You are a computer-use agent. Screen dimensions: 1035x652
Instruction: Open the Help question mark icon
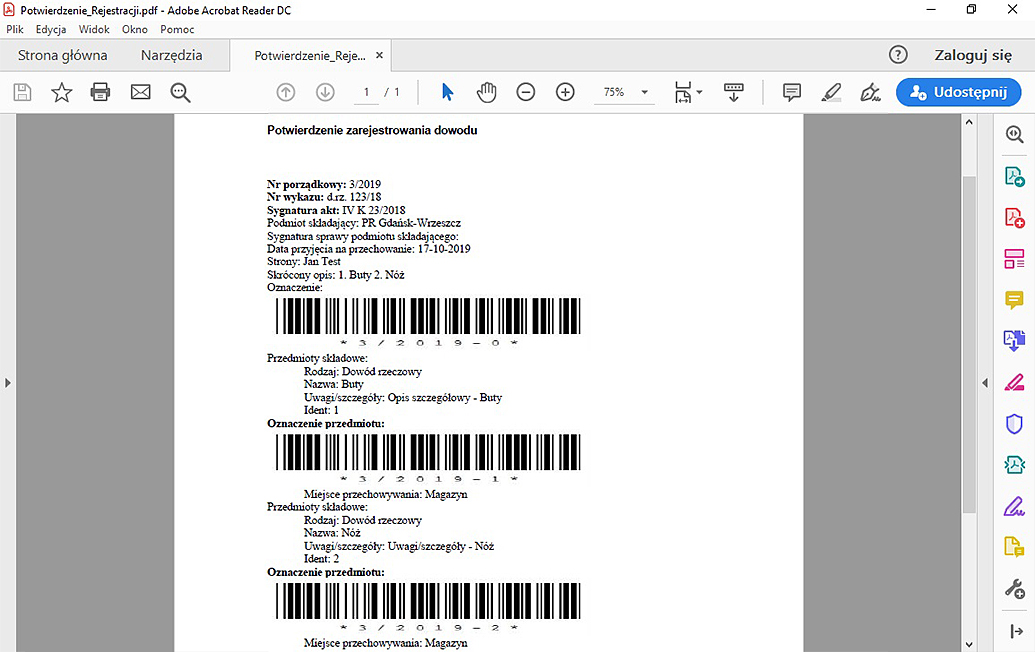click(898, 55)
